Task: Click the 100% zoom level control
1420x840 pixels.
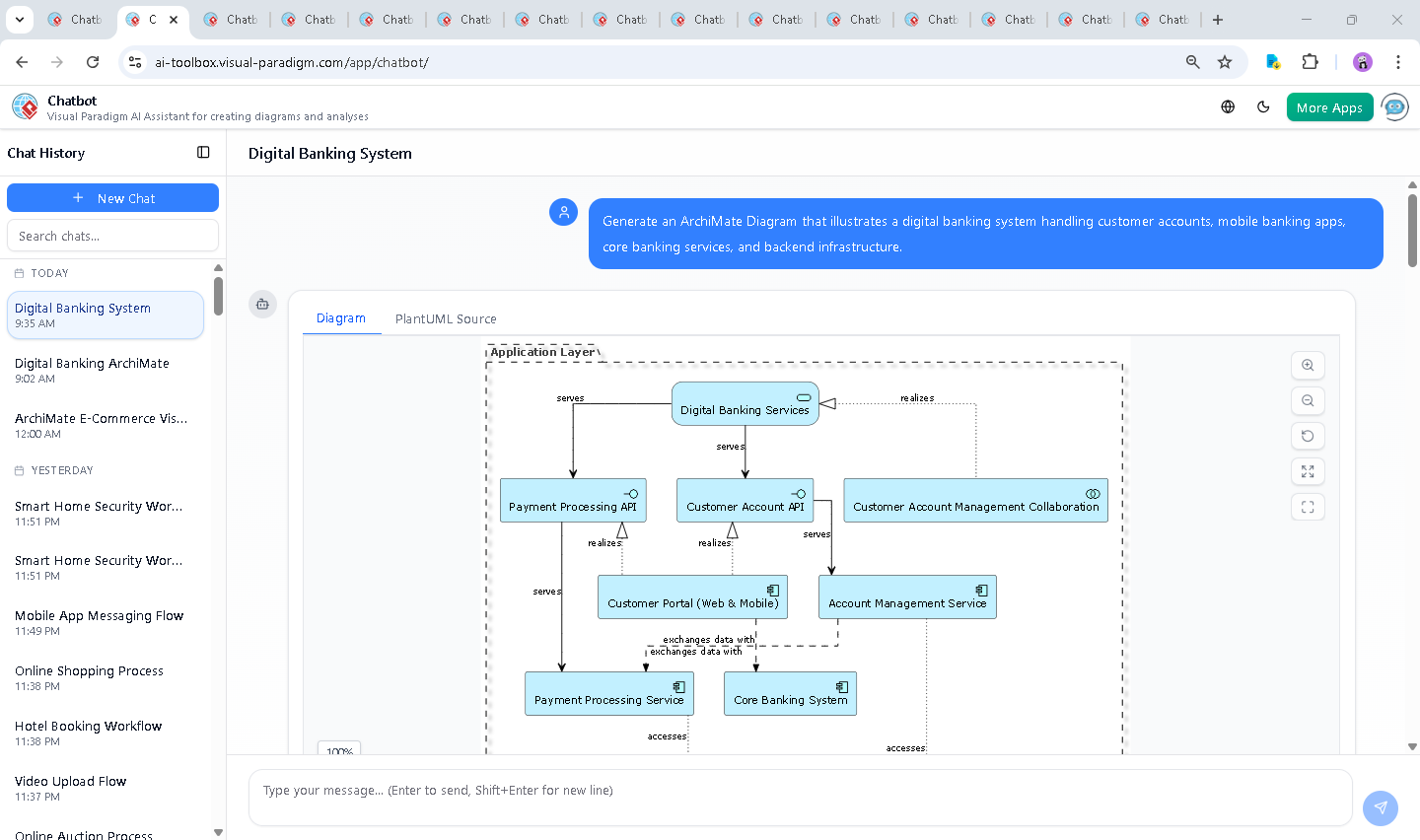Action: click(338, 750)
